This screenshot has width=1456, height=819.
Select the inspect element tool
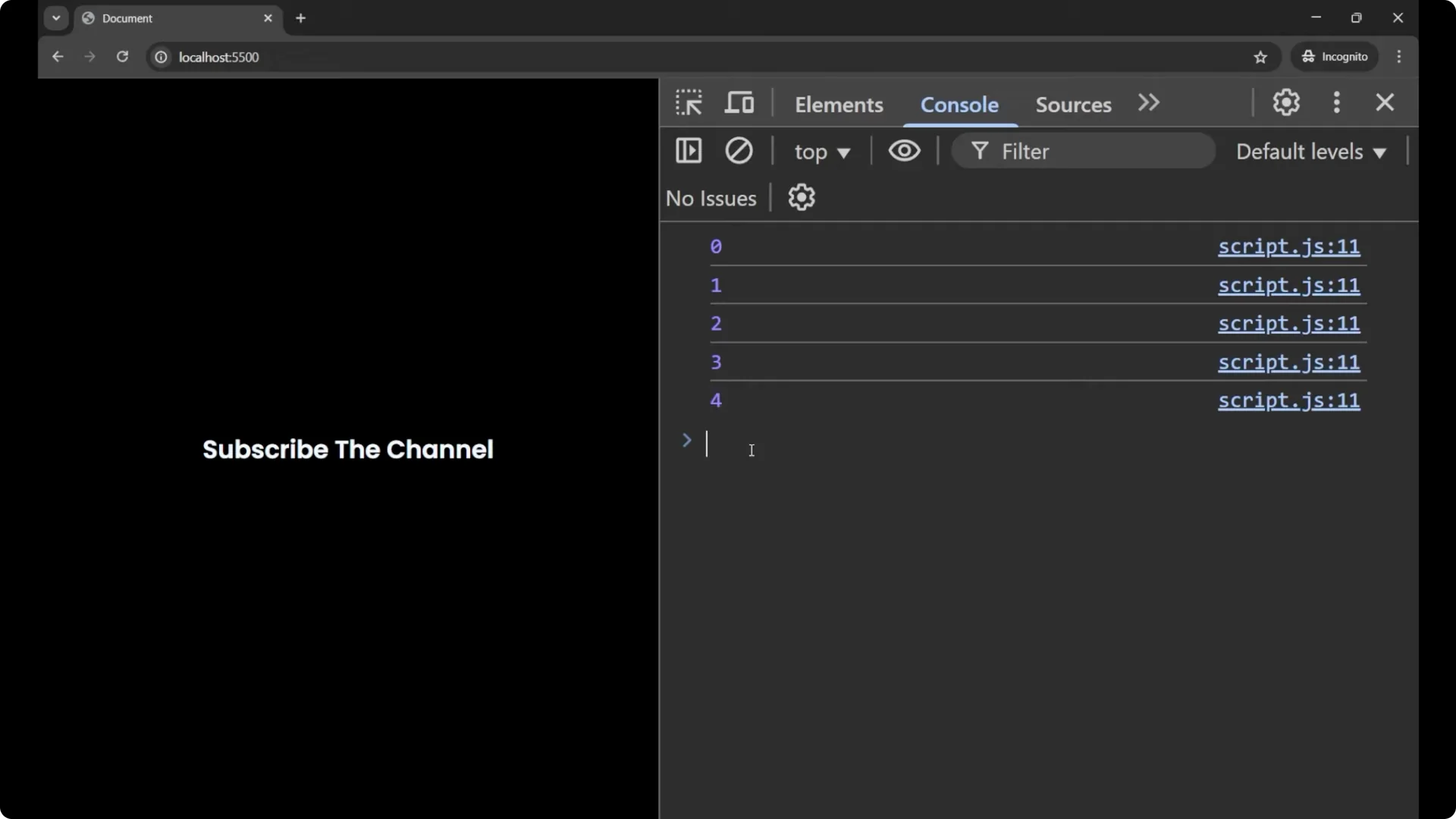pos(689,102)
